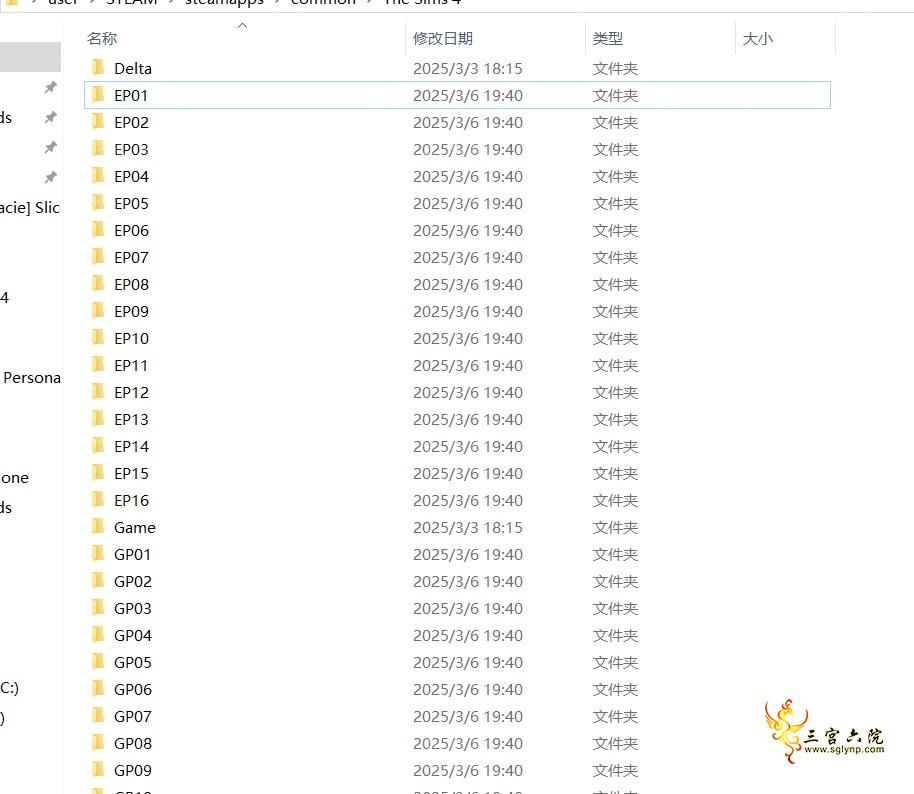Viewport: 914px width, 794px height.
Task: Select the folder name GP07
Action: coord(133,716)
